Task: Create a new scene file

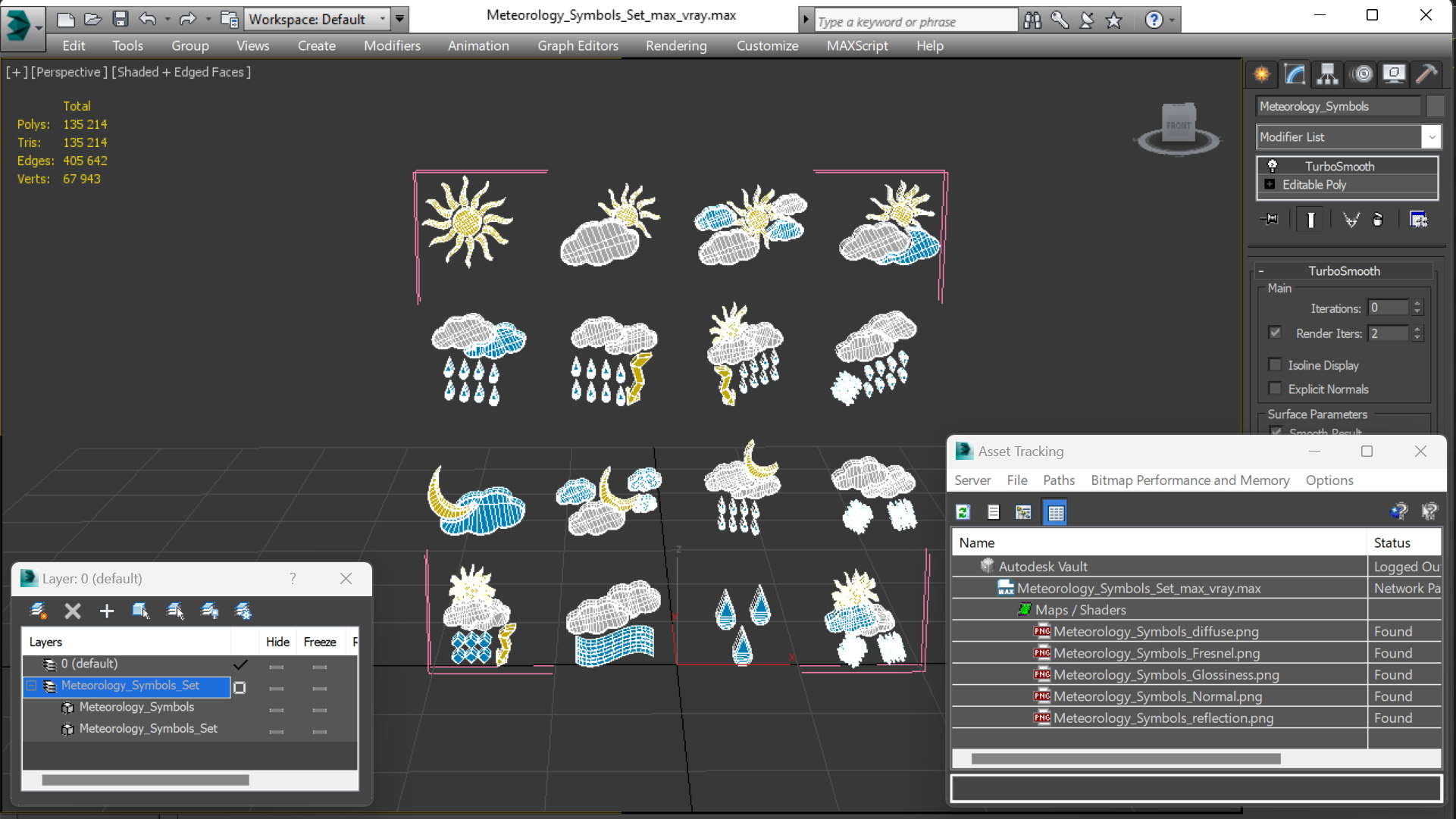Action: coord(66,19)
